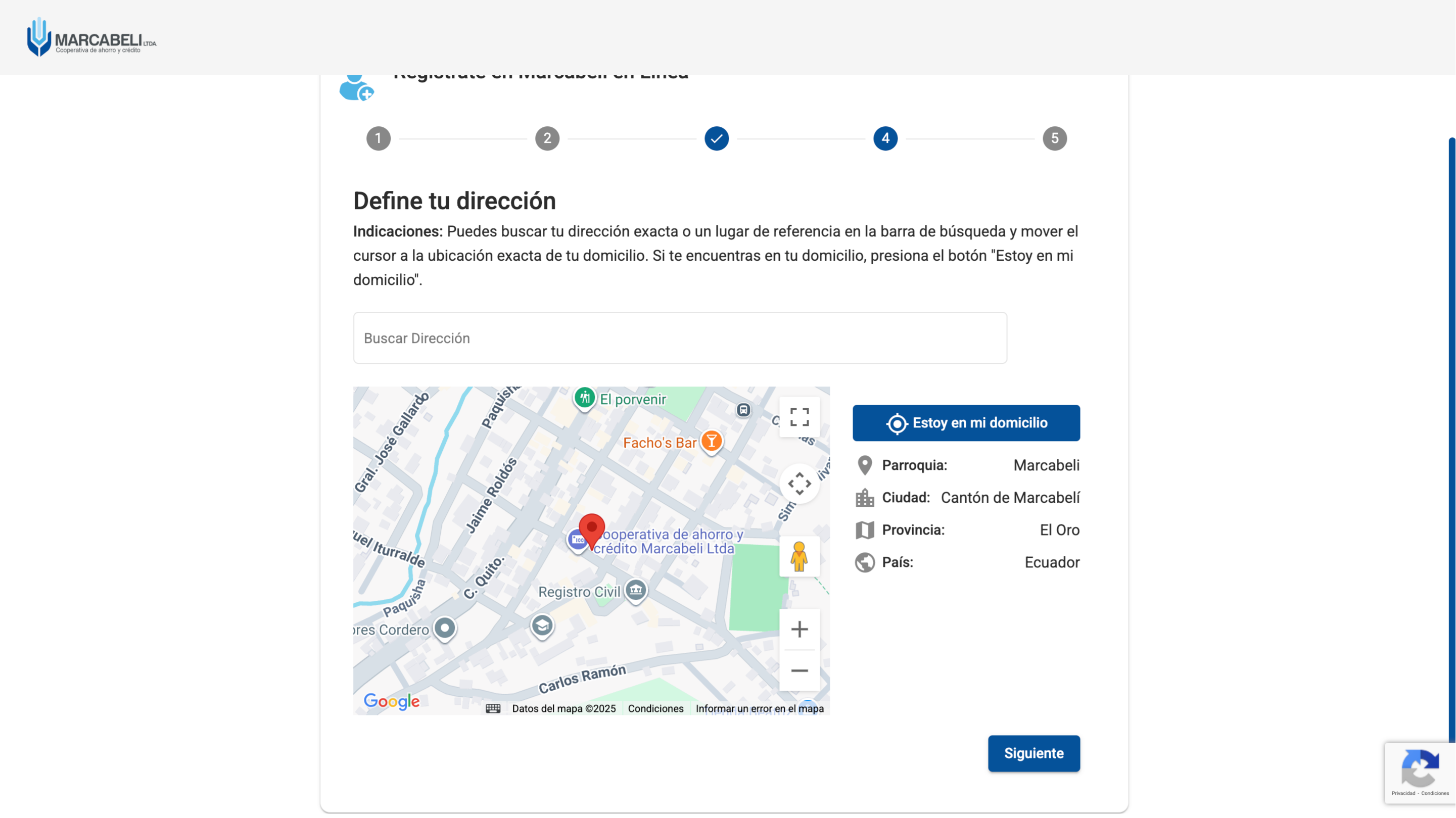Go to step 2 of registration
Viewport: 1456px width, 818px height.
547,138
